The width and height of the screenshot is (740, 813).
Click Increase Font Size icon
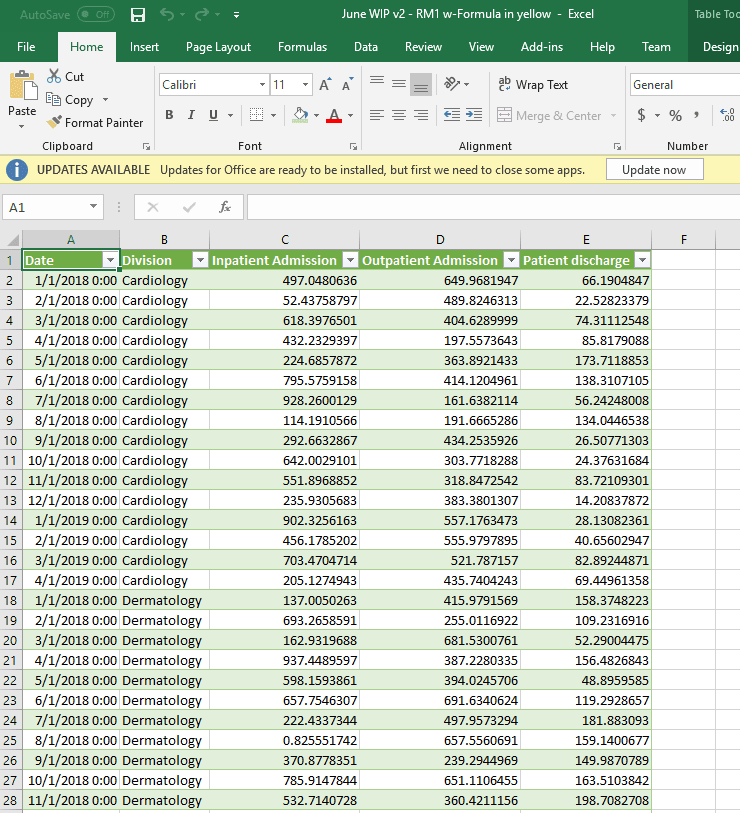(x=325, y=85)
